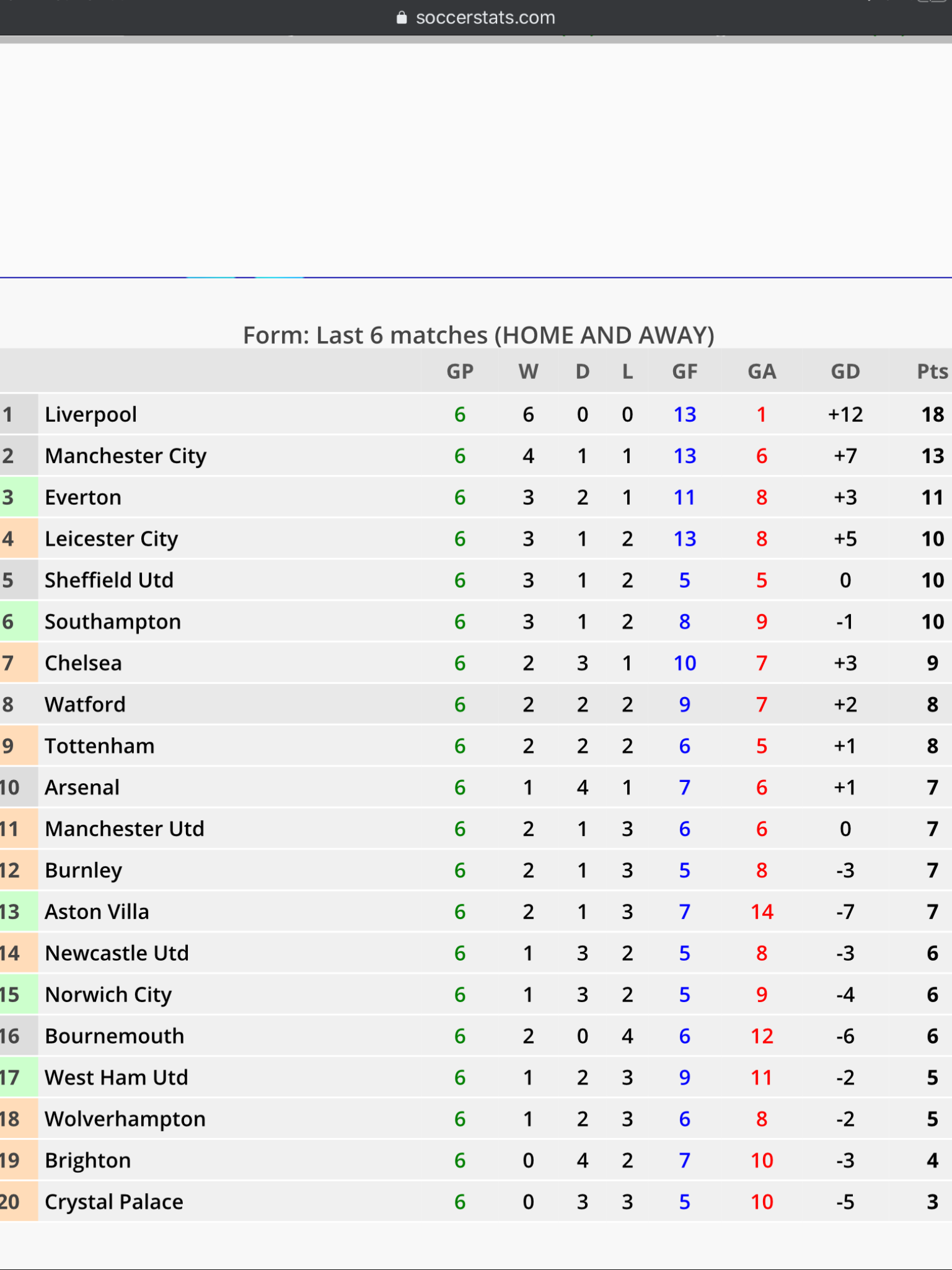Click Liverpool's goals for value 13
The height and width of the screenshot is (1270, 952).
(x=685, y=414)
